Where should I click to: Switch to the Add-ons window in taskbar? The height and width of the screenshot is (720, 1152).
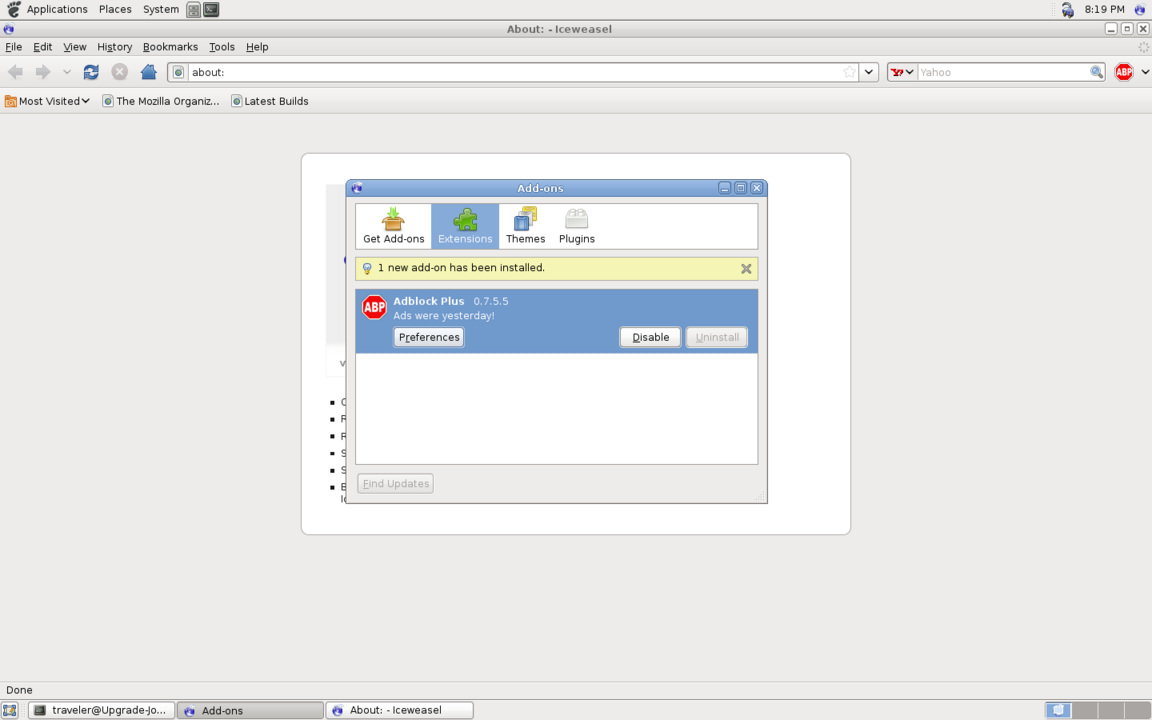point(250,710)
